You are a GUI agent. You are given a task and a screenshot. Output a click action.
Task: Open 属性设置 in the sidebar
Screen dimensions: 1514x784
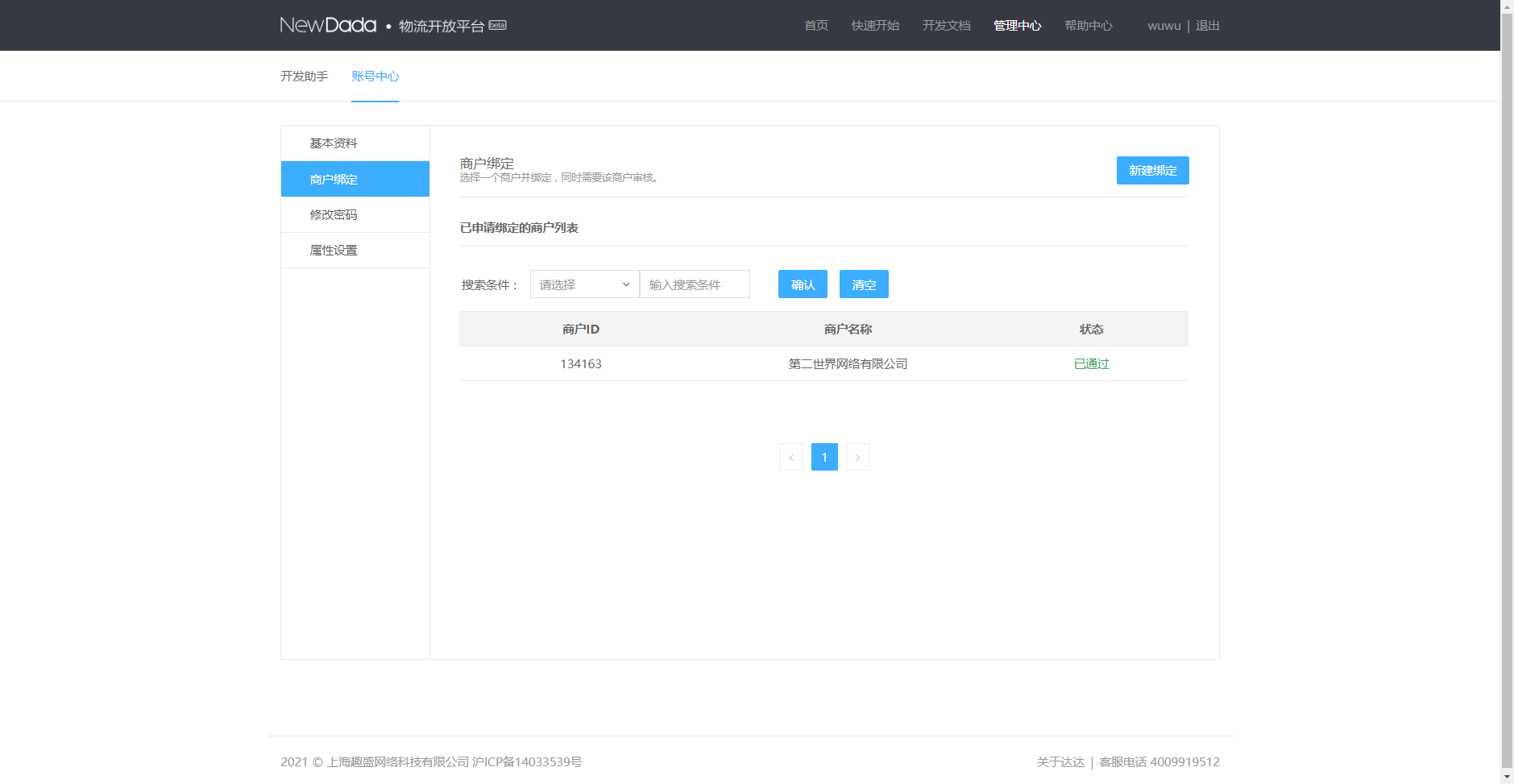[x=334, y=251]
